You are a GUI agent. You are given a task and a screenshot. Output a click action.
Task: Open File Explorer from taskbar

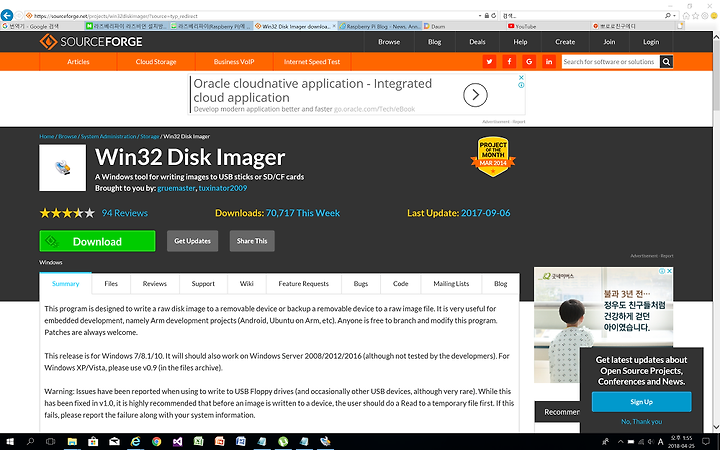(x=72, y=442)
